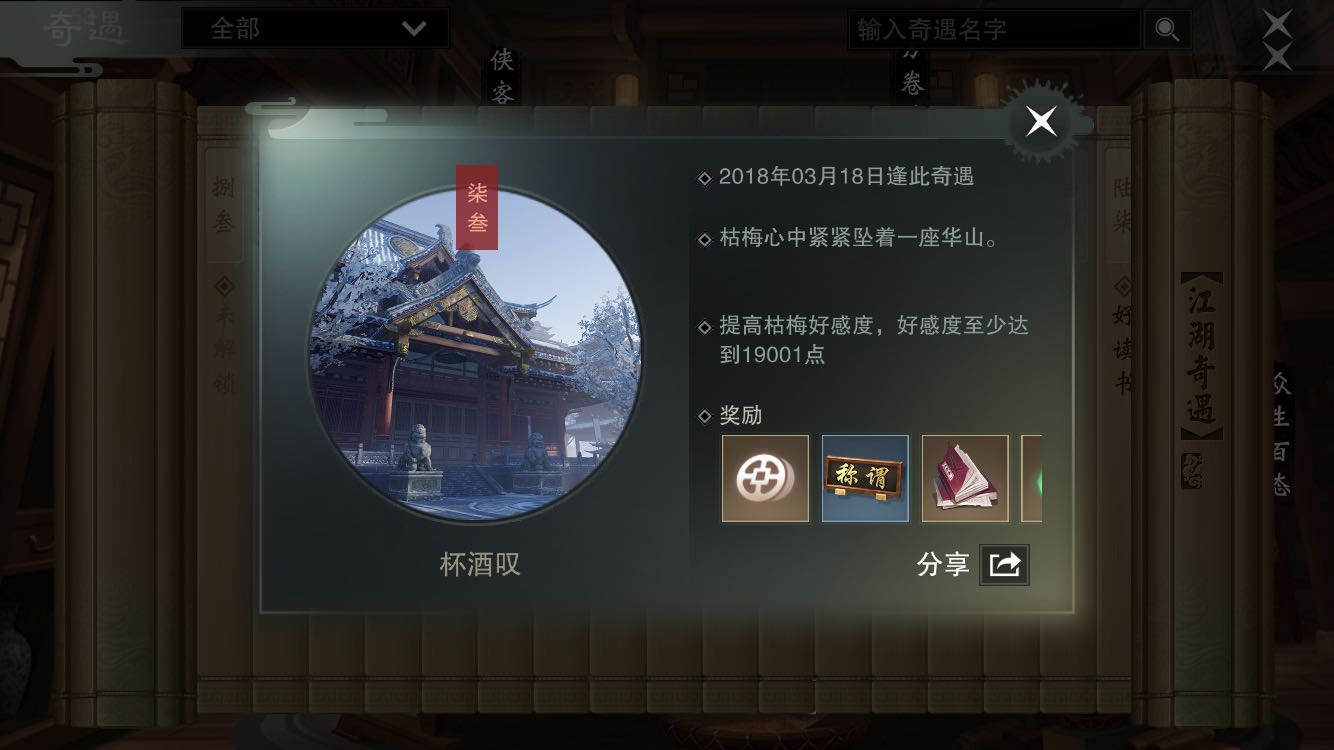The width and height of the screenshot is (1334, 750).
Task: Switch to the 侠客 tab at top
Action: 502,74
